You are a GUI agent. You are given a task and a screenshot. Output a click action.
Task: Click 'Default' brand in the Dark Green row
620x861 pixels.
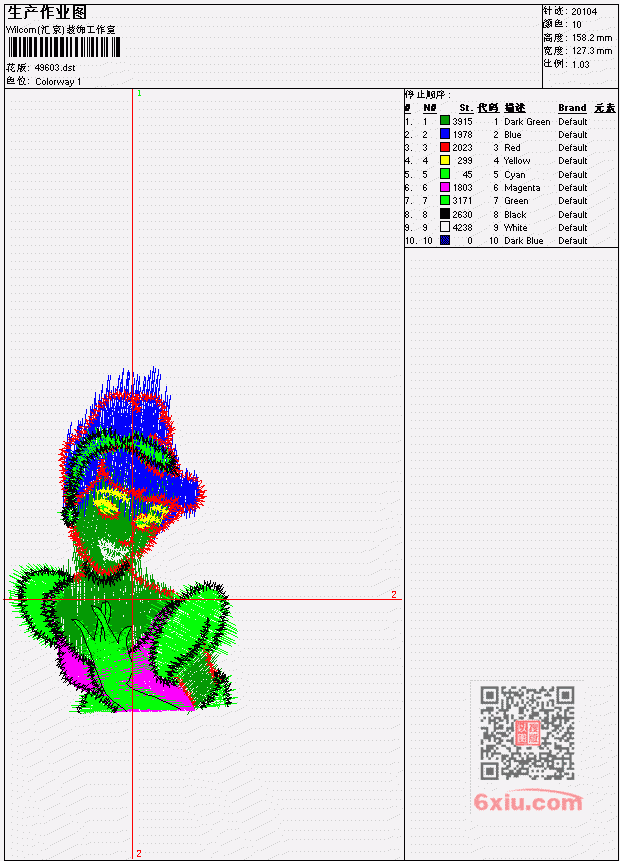[x=573, y=121]
